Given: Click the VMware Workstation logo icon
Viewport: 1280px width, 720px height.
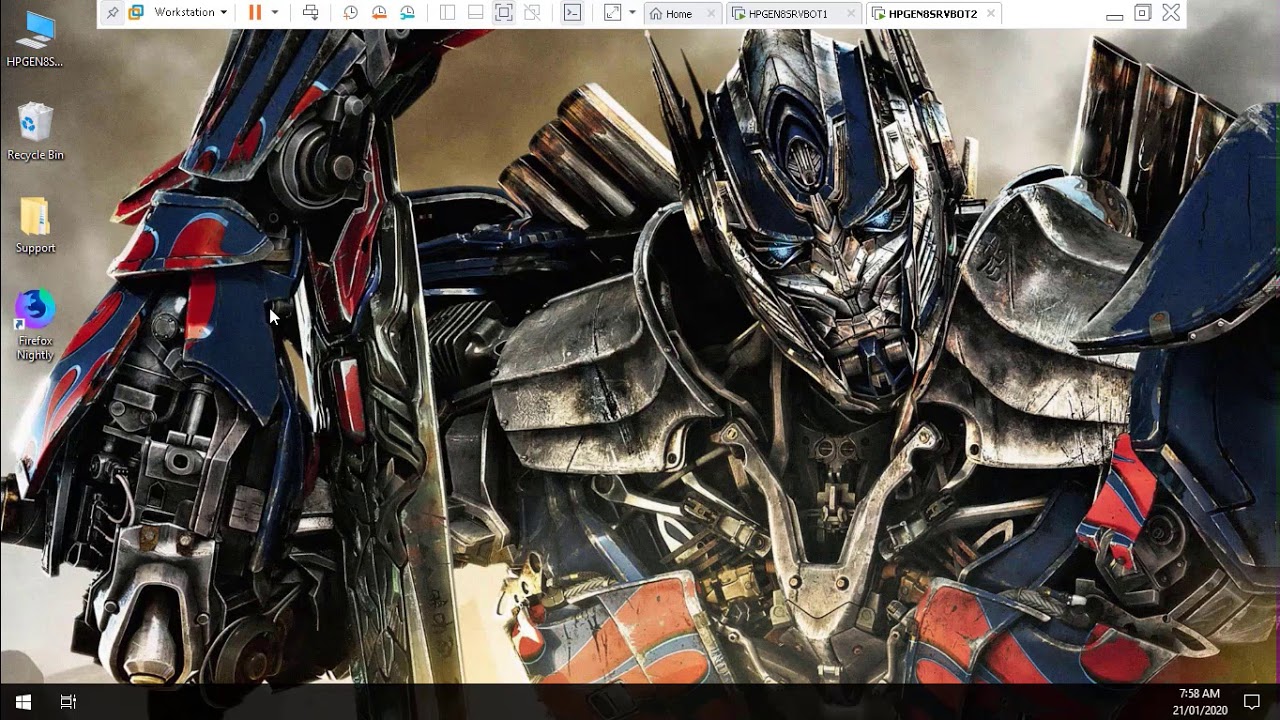Looking at the screenshot, I should 136,13.
